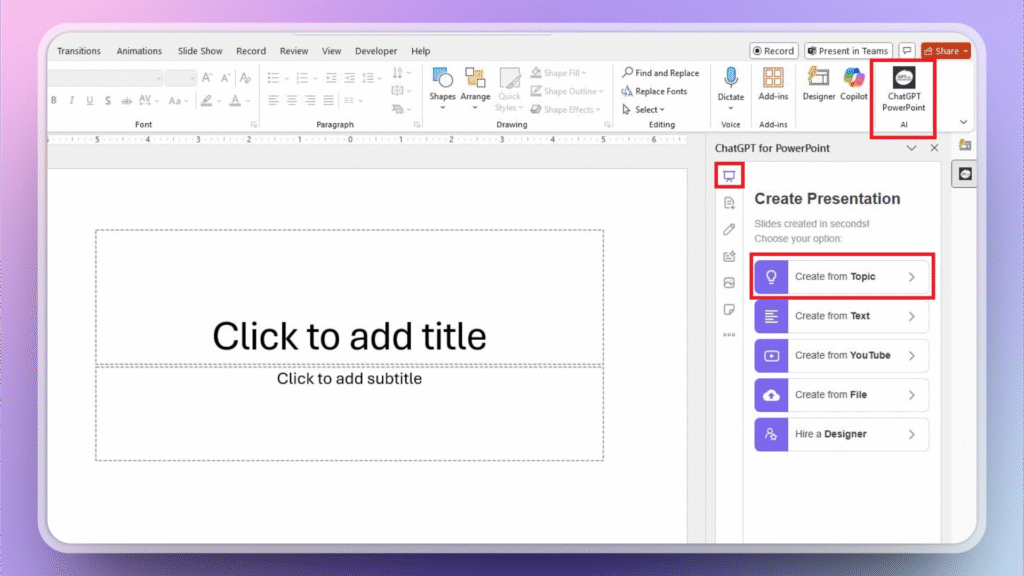Switch to the Animations tab
This screenshot has width=1024, height=576.
pos(139,51)
